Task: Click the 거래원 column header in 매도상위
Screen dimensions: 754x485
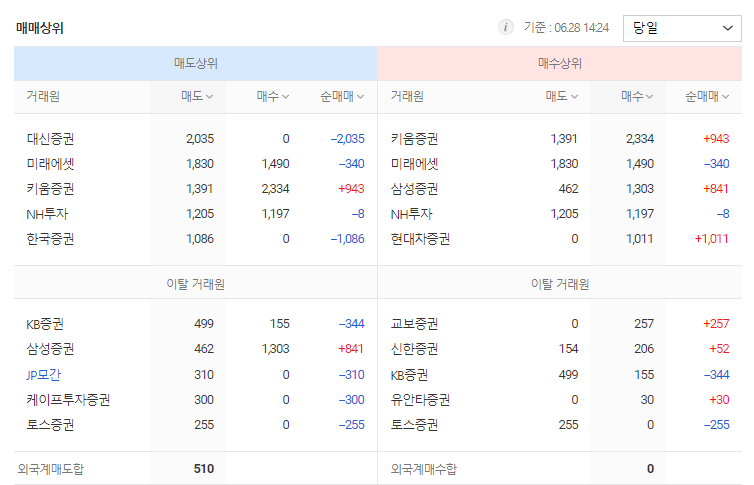Action: pos(43,97)
